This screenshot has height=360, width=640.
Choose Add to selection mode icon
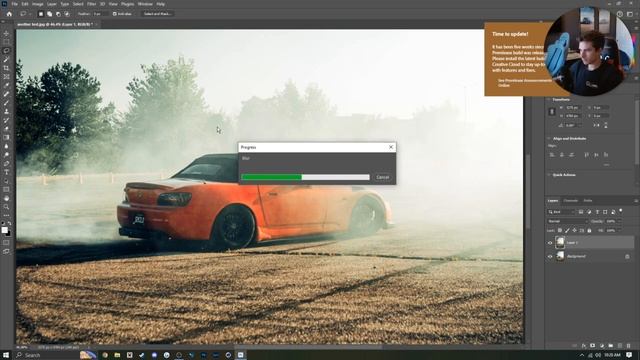coord(49,14)
